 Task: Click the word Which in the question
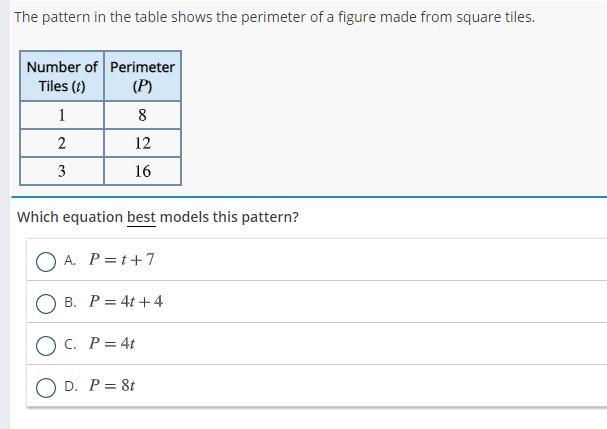38,217
